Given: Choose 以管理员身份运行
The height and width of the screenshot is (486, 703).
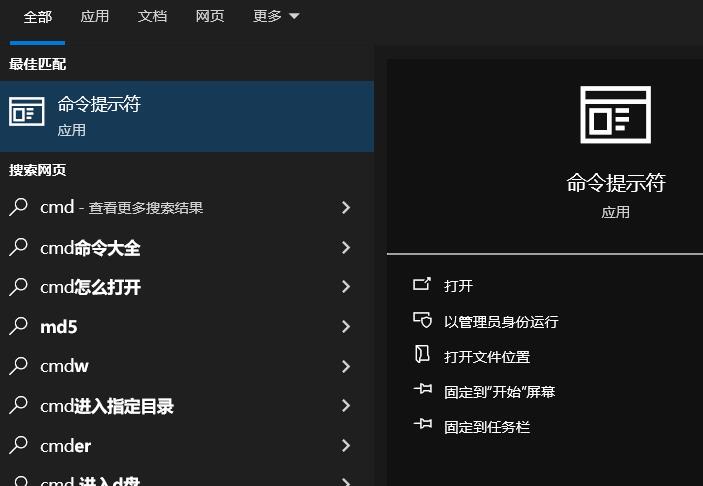Looking at the screenshot, I should (x=501, y=321).
